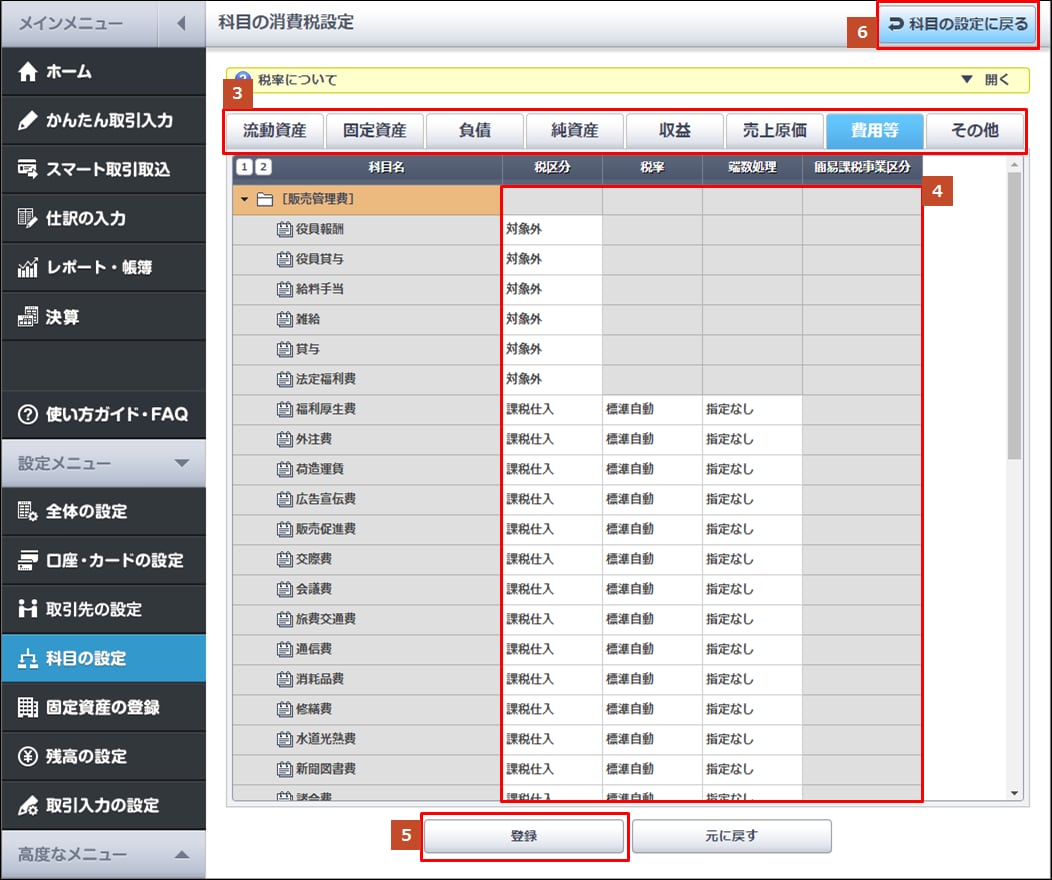Collapse the 販売管理費 folder row

[x=245, y=199]
